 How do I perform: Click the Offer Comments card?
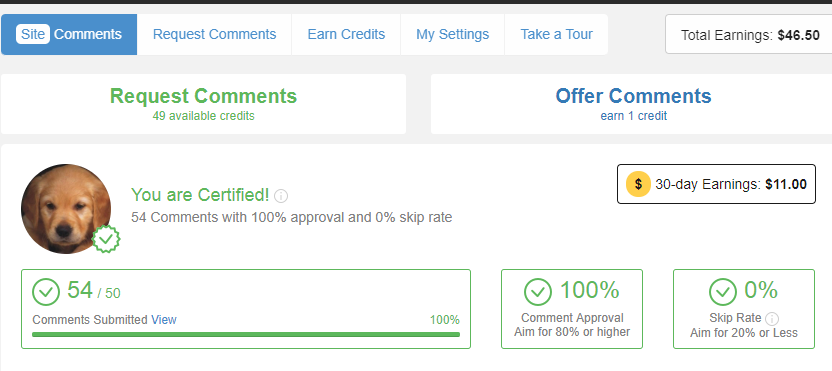(631, 104)
